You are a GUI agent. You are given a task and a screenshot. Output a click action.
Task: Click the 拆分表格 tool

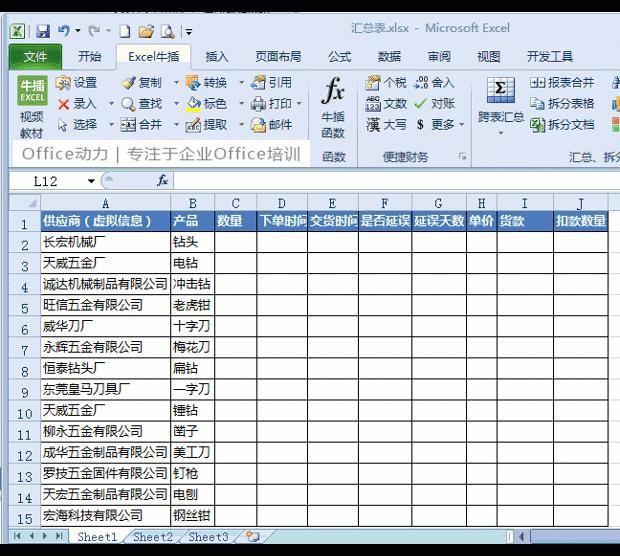(562, 104)
